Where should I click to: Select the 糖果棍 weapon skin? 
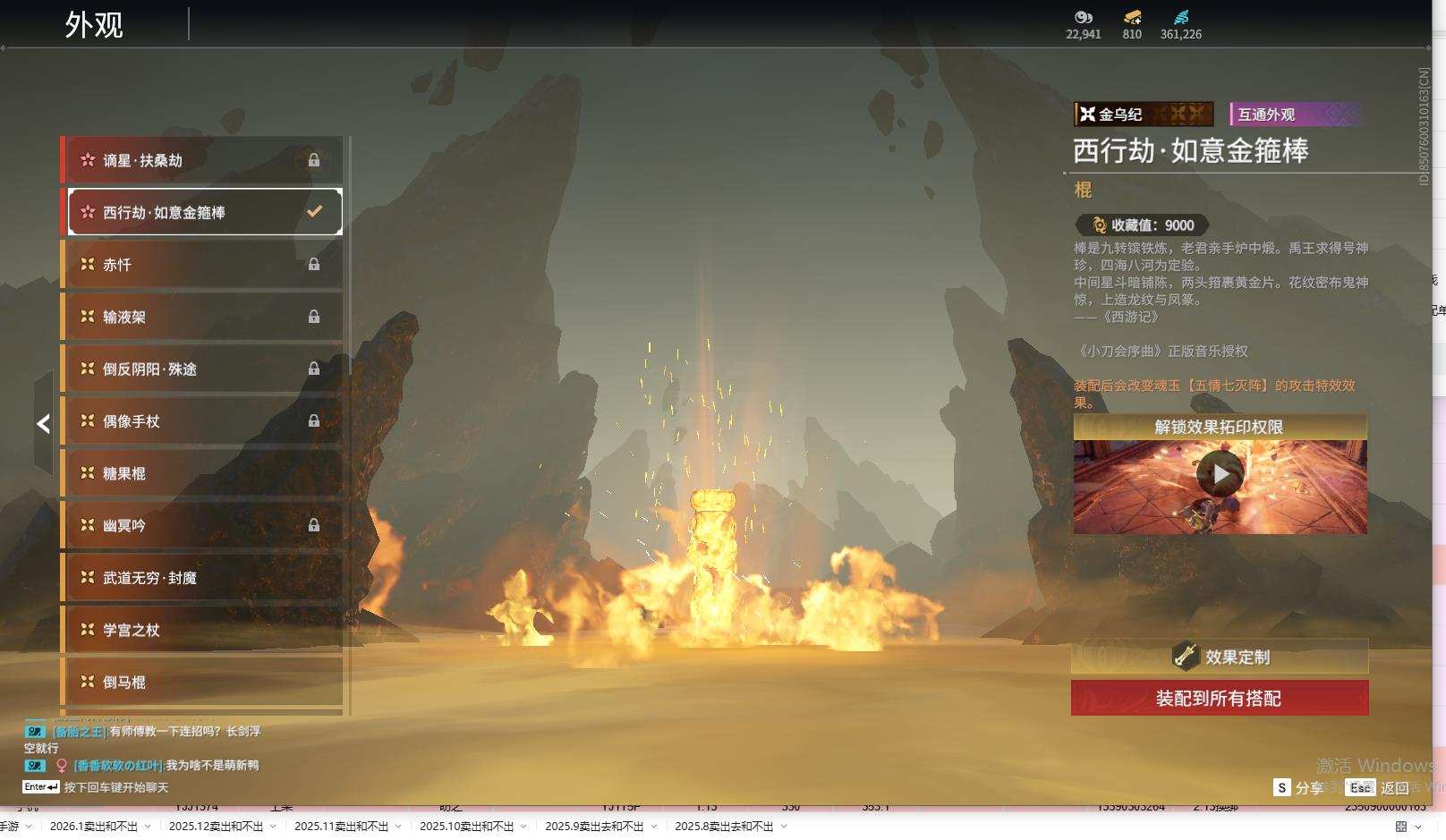click(x=201, y=473)
